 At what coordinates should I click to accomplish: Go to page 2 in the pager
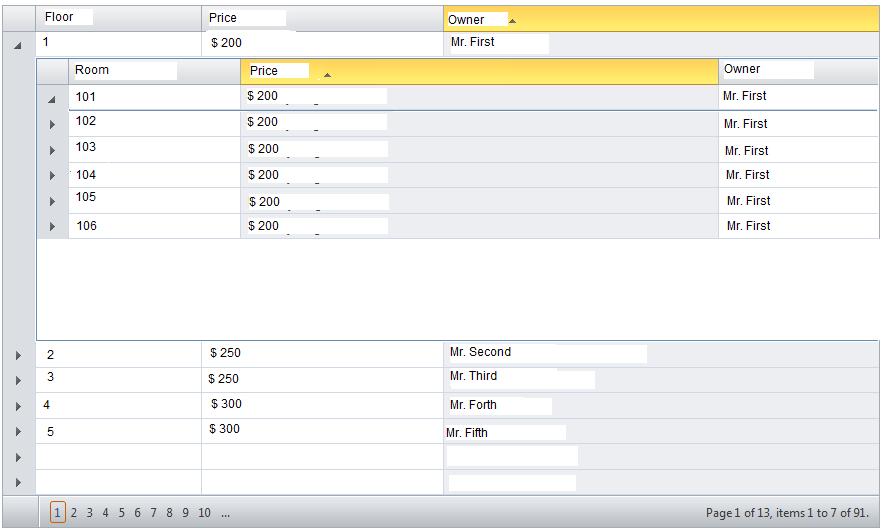click(x=74, y=513)
